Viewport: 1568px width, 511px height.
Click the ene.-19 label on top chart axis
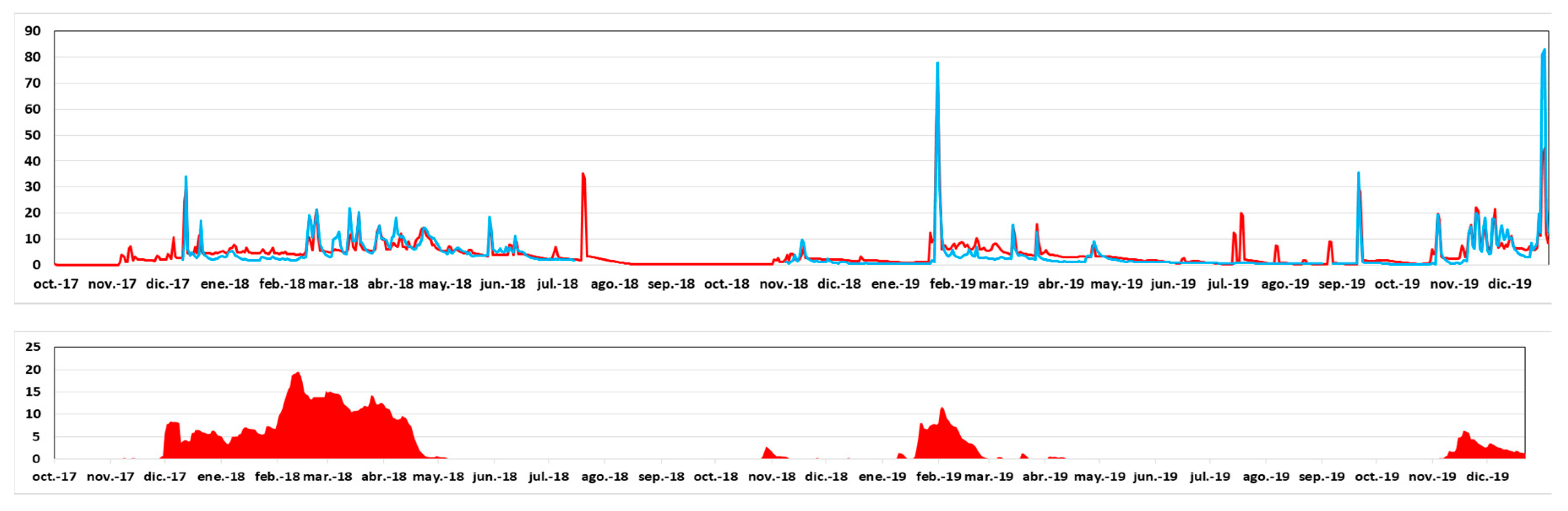[x=895, y=284]
